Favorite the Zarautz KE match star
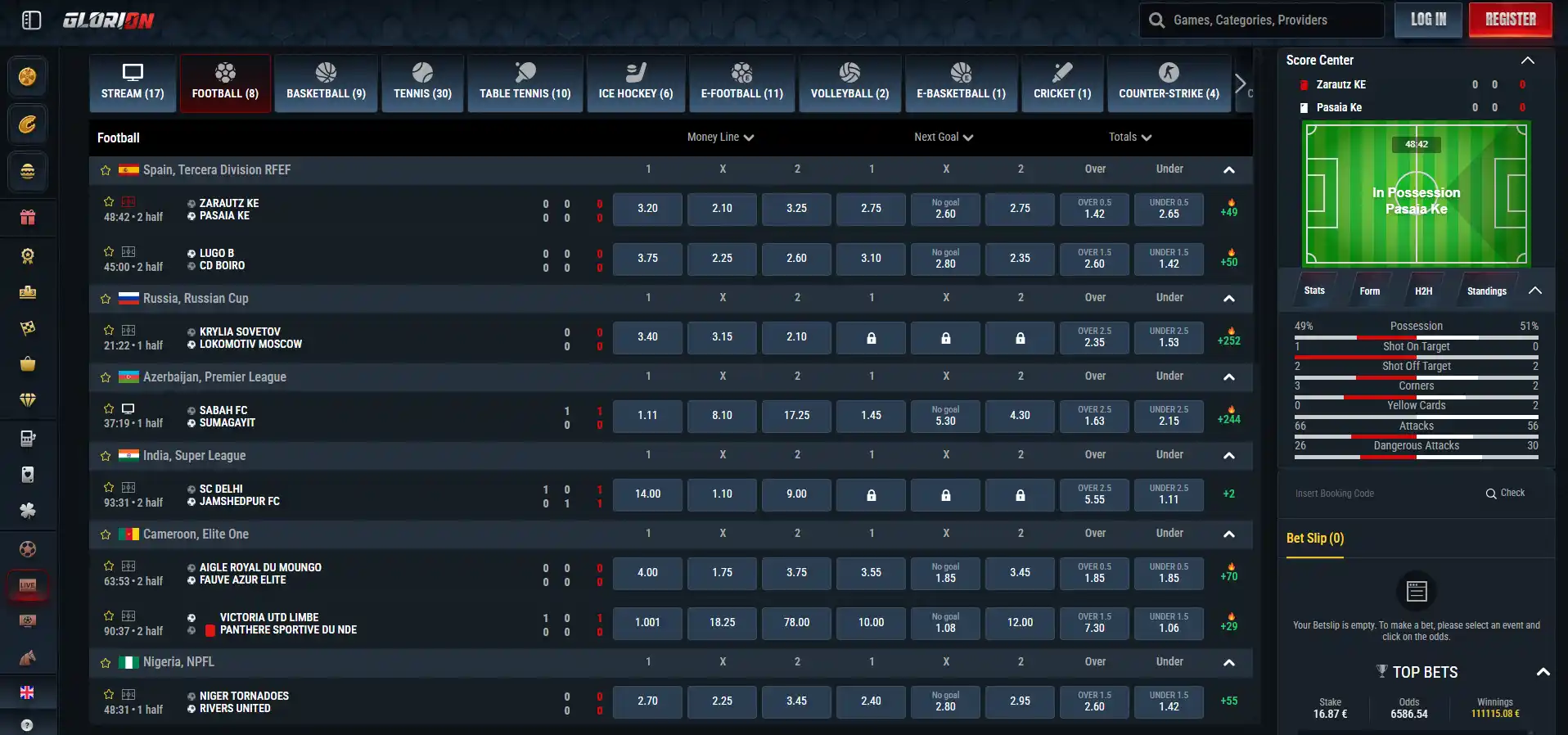The image size is (1568, 735). tap(109, 201)
